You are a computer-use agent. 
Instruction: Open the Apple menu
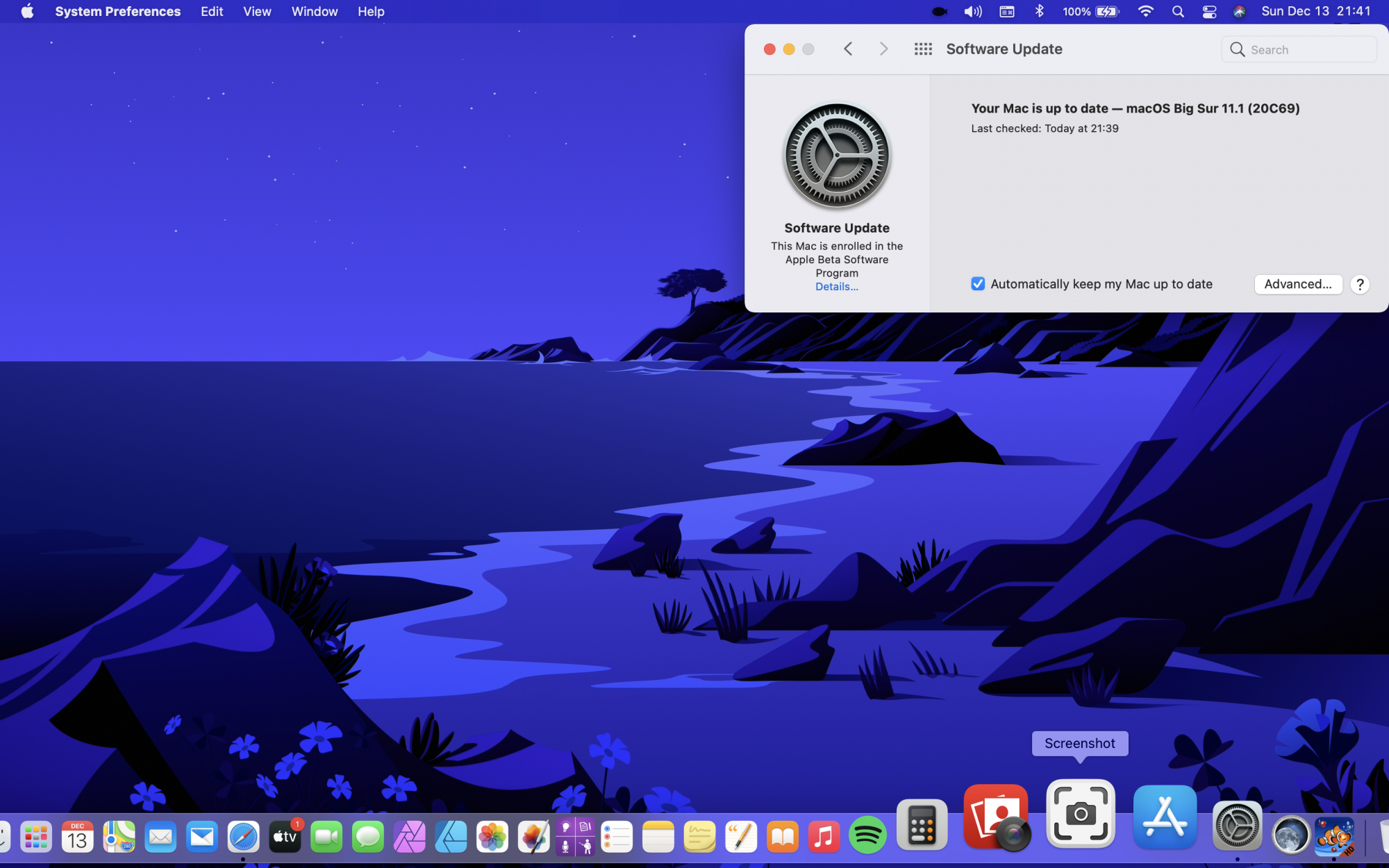27,12
